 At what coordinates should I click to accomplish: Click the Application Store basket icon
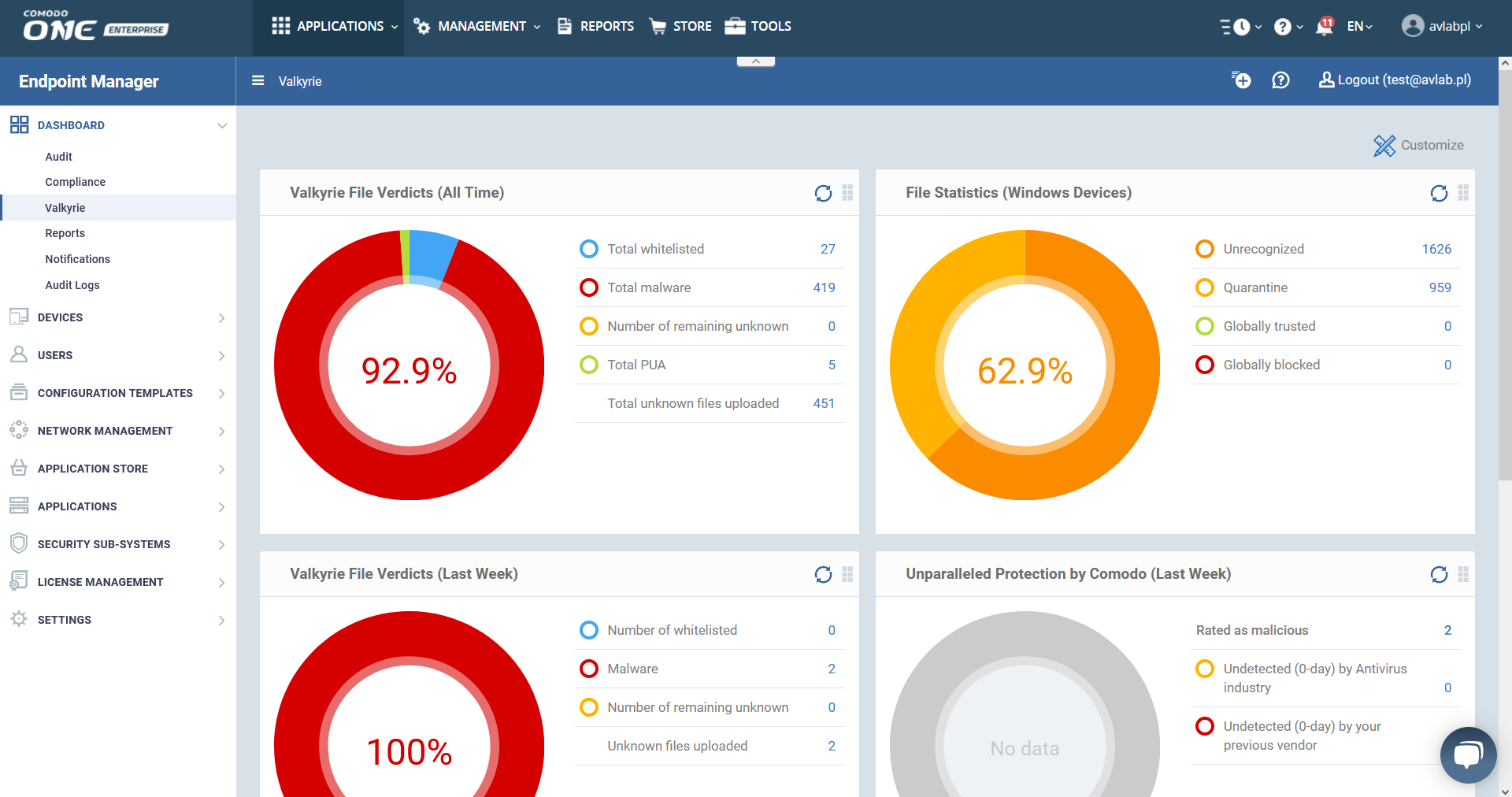click(x=19, y=467)
